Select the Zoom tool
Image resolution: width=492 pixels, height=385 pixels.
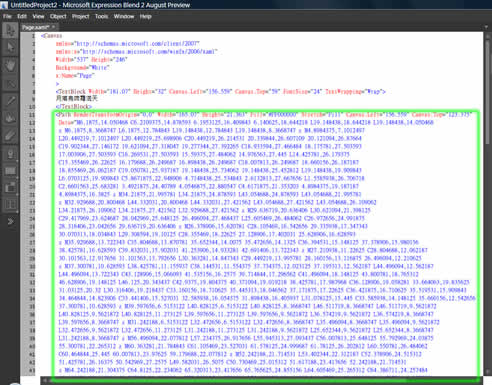coord(10,83)
